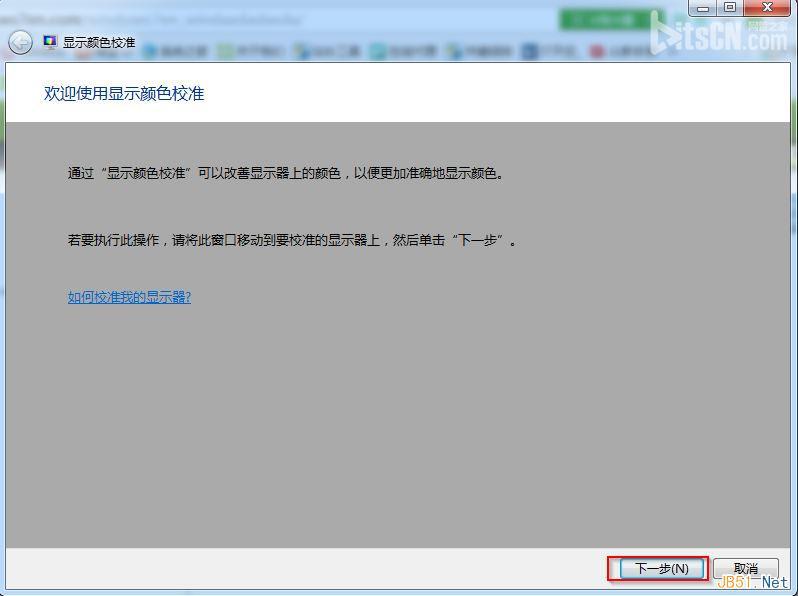This screenshot has height=596, width=798.
Task: Click the BitsCN.com watermark logo
Action: pos(718,36)
